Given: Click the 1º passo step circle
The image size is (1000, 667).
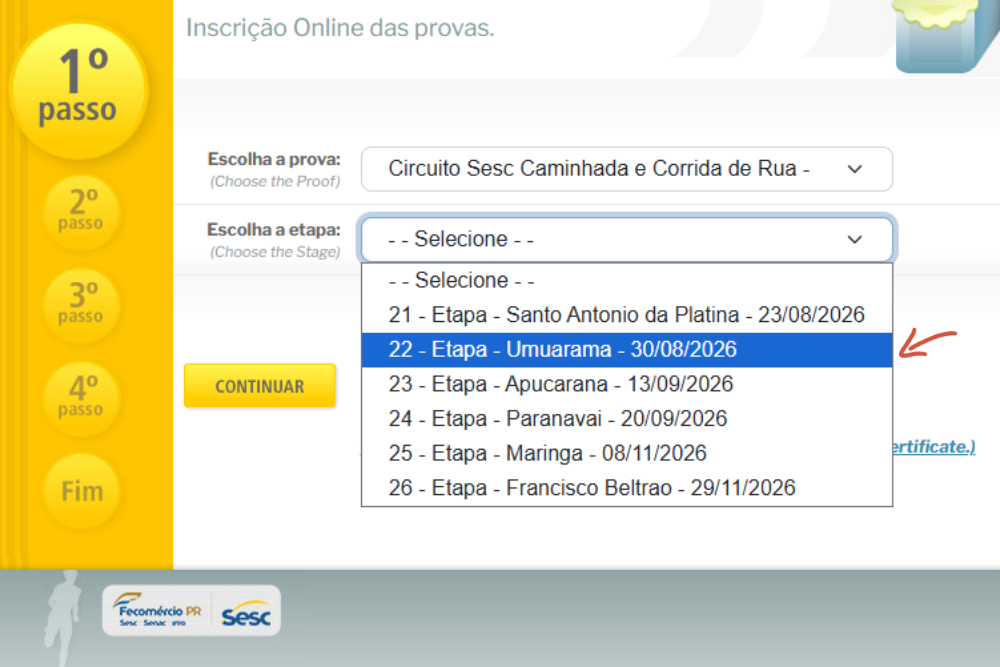Looking at the screenshot, I should point(79,90).
